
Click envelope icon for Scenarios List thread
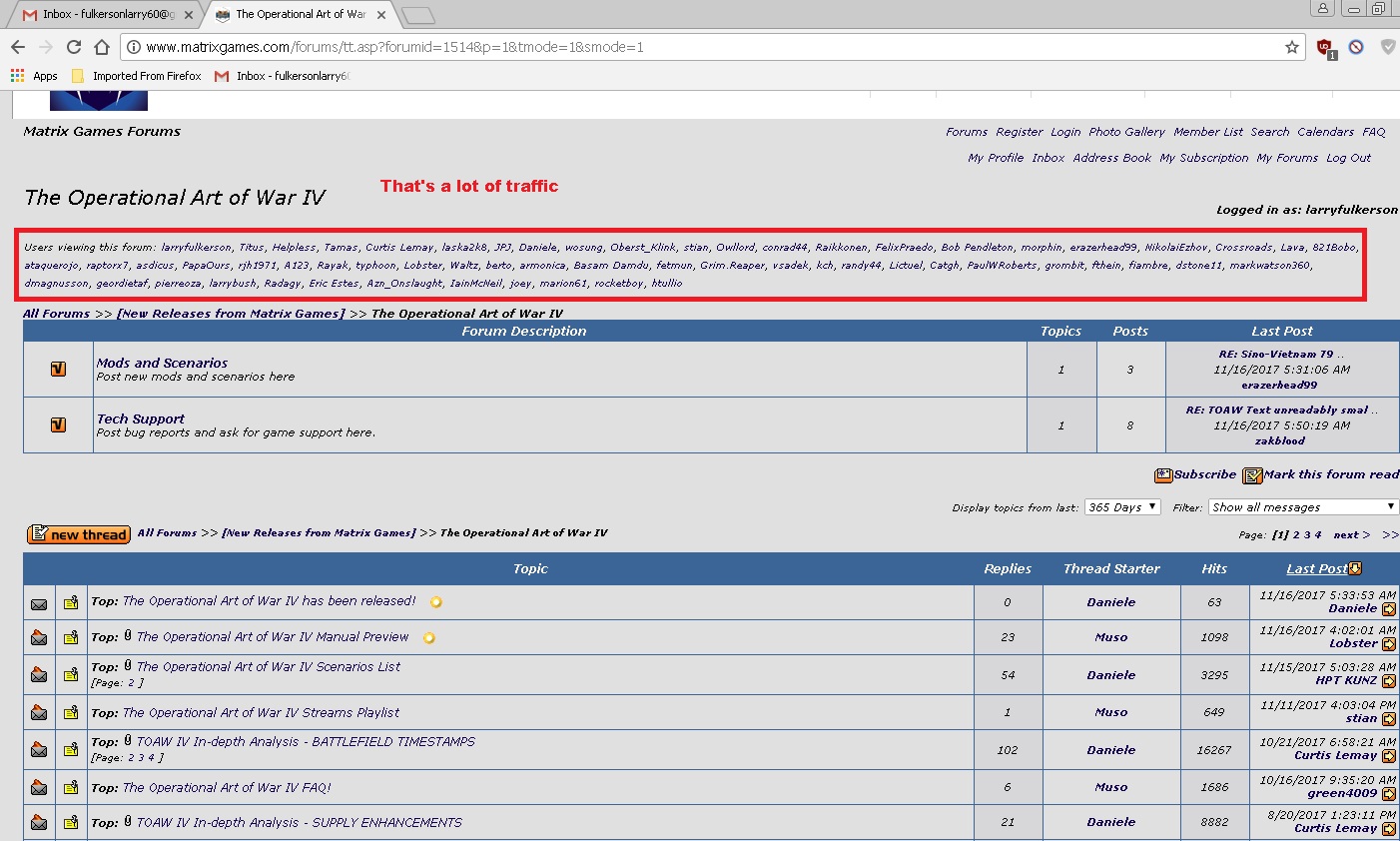tap(39, 674)
